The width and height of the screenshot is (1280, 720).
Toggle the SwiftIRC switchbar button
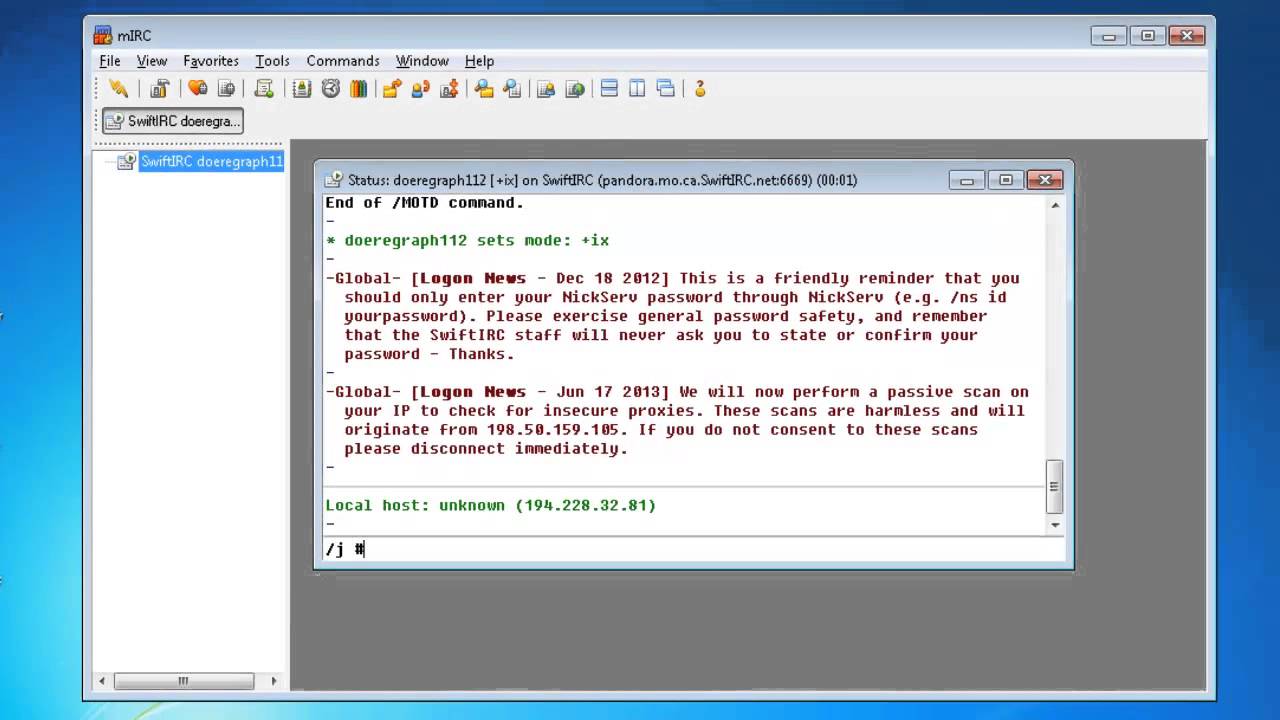[173, 121]
